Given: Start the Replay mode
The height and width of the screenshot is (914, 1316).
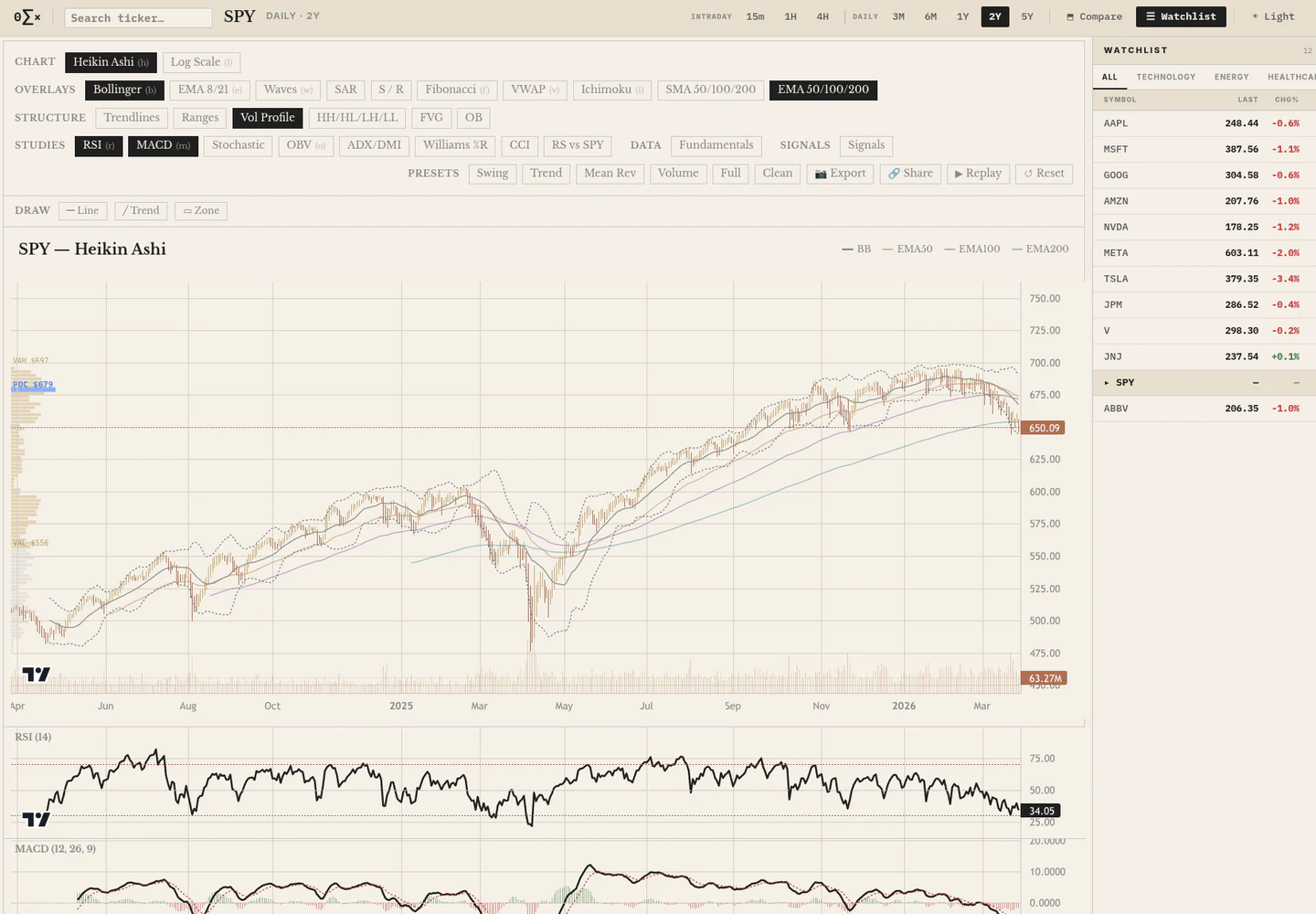Looking at the screenshot, I should click(x=978, y=174).
